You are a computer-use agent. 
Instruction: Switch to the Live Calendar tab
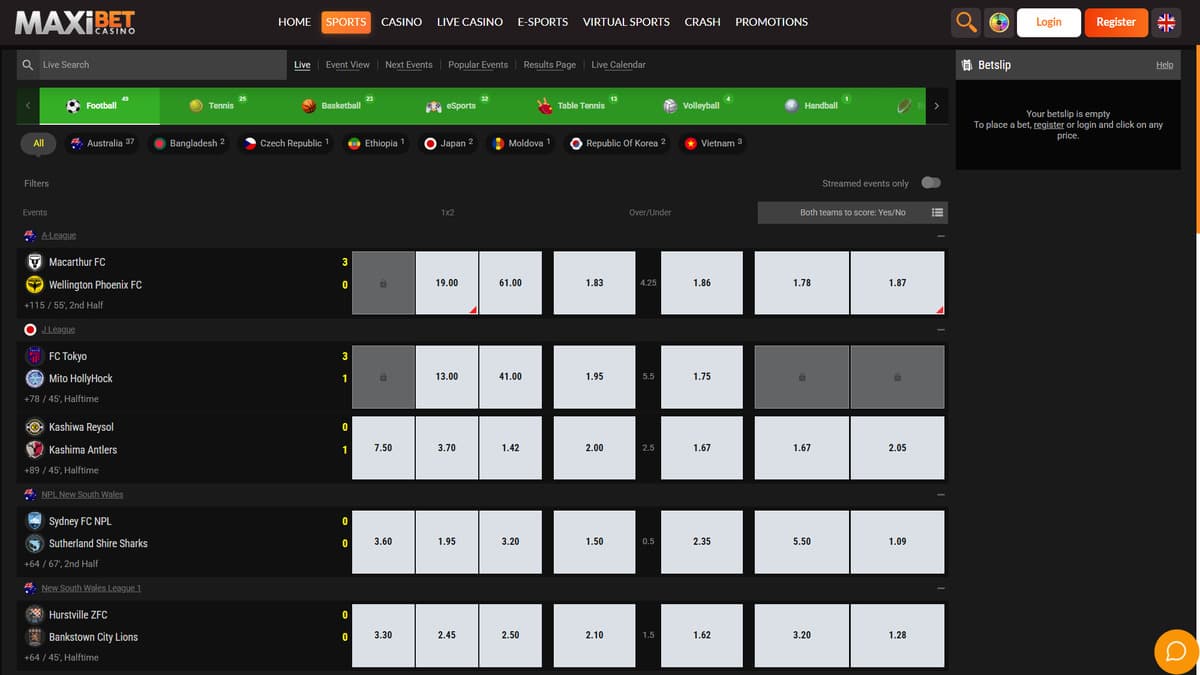pyautogui.click(x=618, y=65)
